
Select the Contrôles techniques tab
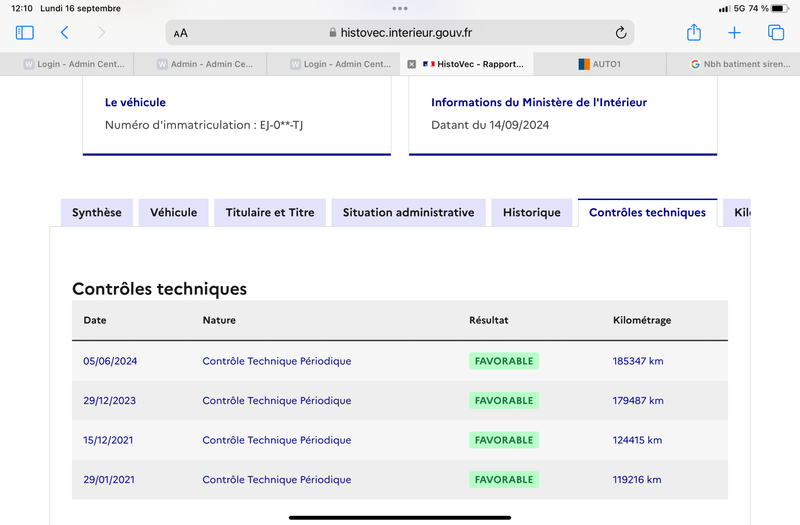647,212
